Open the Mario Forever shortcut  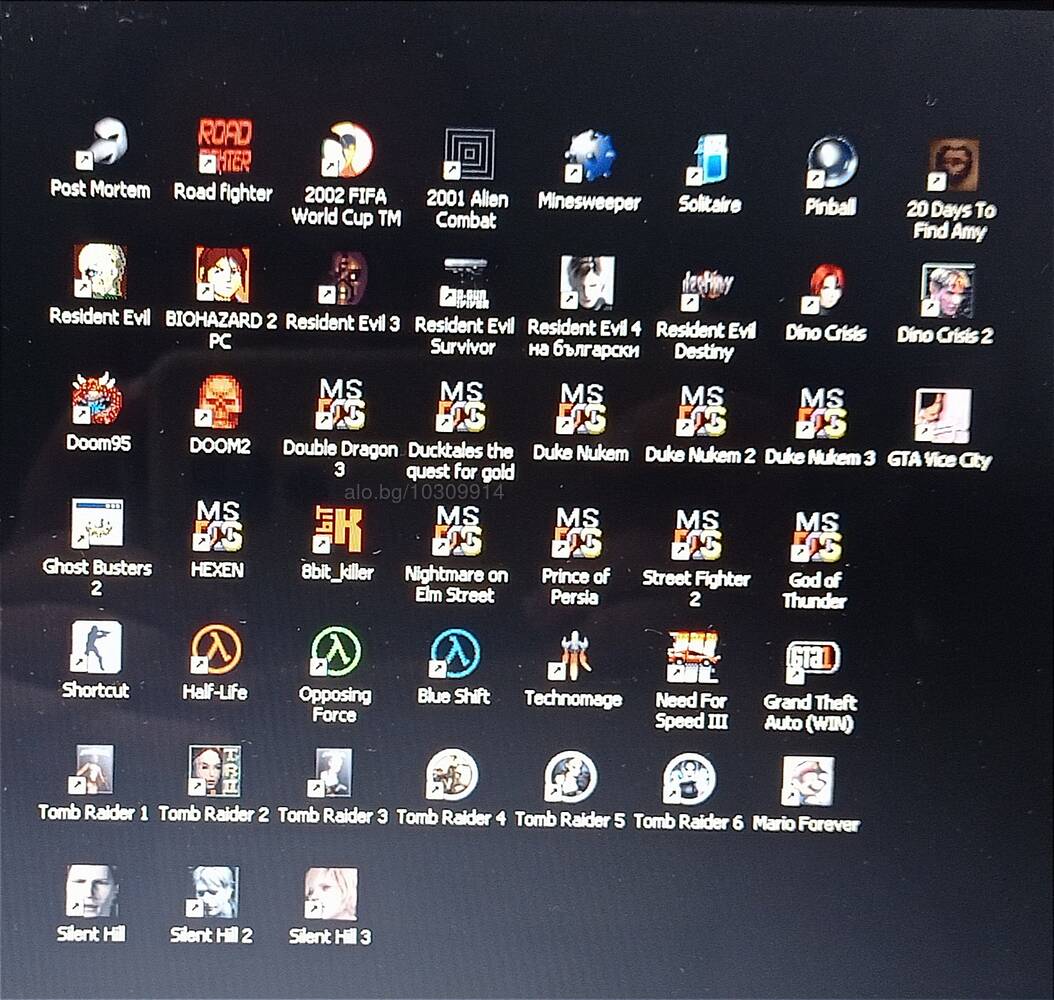[808, 782]
